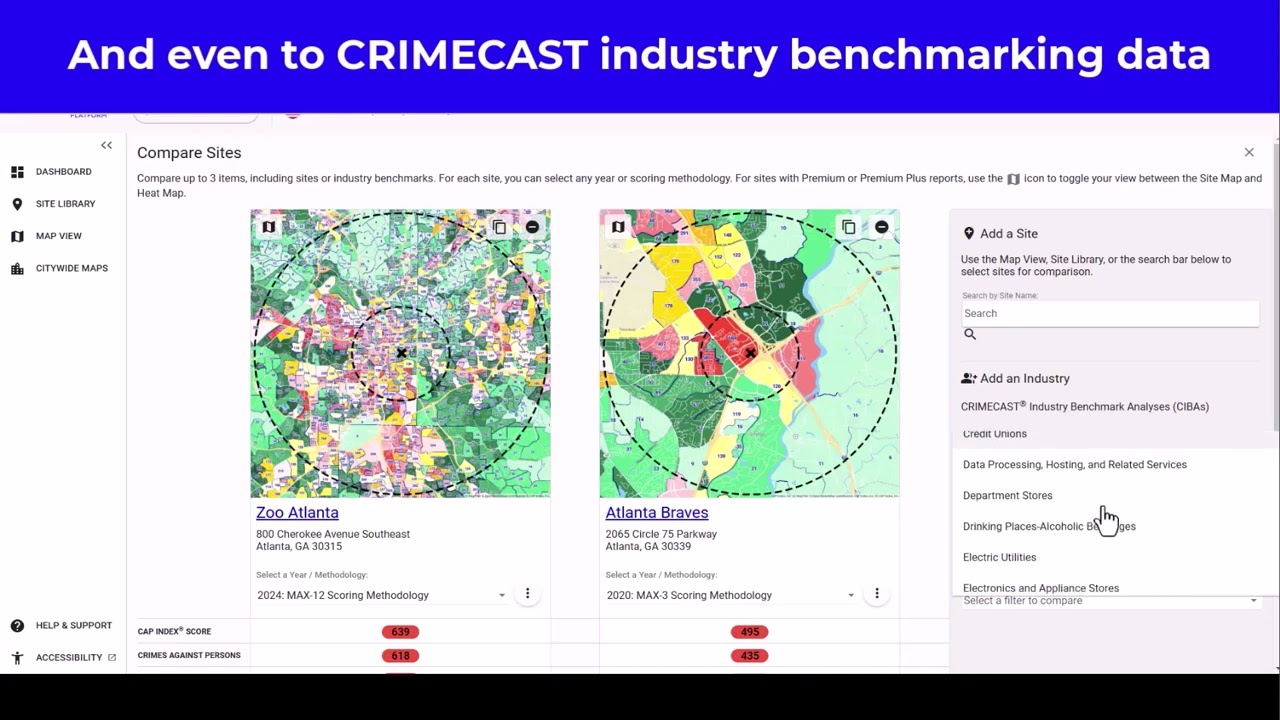Click Atlanta Braves Crimes Against Persons score 435

click(x=750, y=656)
